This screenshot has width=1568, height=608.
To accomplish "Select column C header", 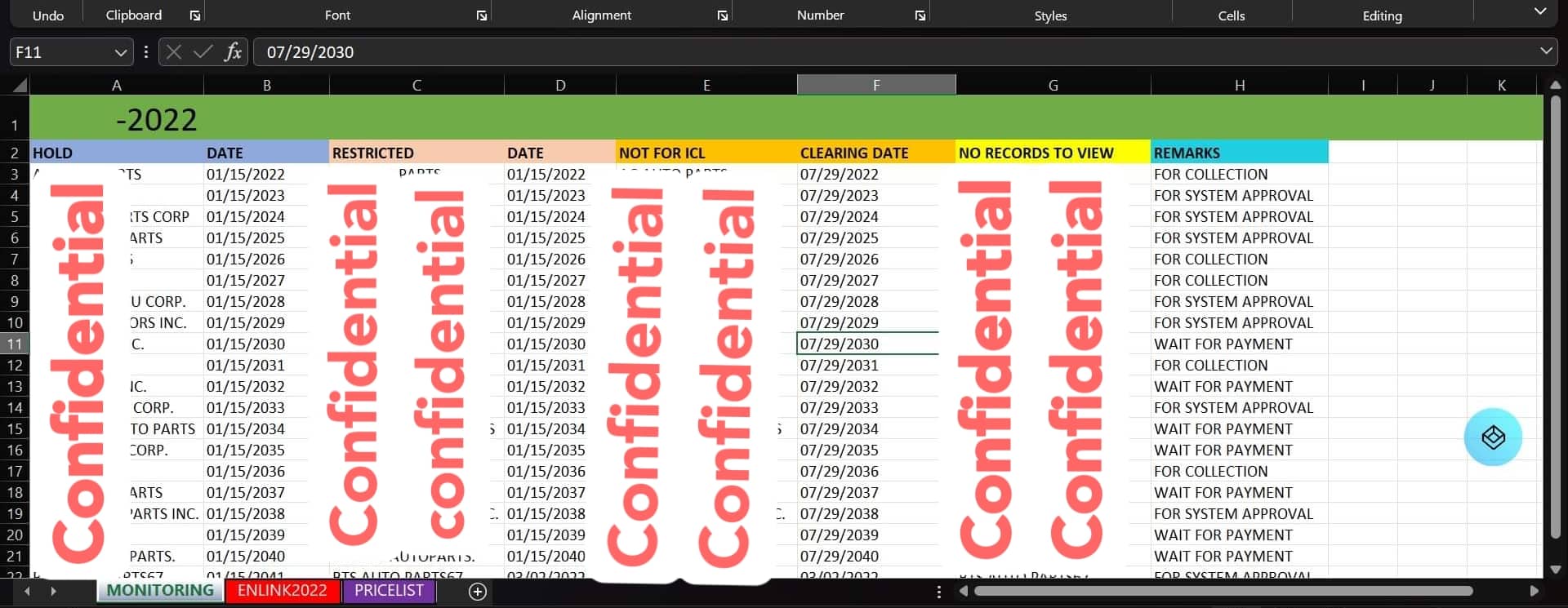I will coord(416,85).
